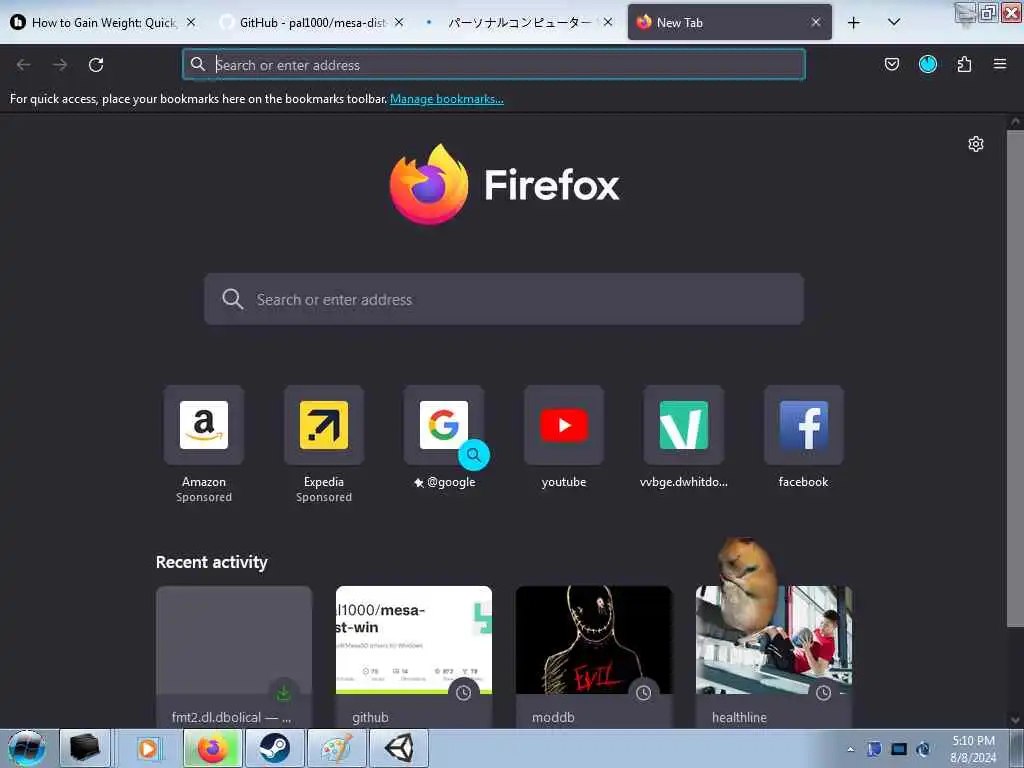Viewport: 1024px width, 768px height.
Task: Open Unity from the taskbar
Action: [x=399, y=748]
